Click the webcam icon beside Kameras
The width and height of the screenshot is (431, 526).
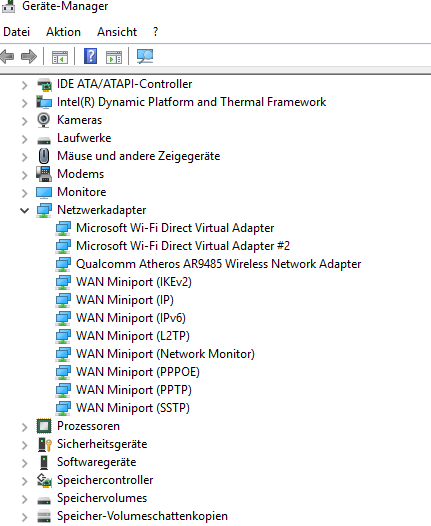[44, 120]
